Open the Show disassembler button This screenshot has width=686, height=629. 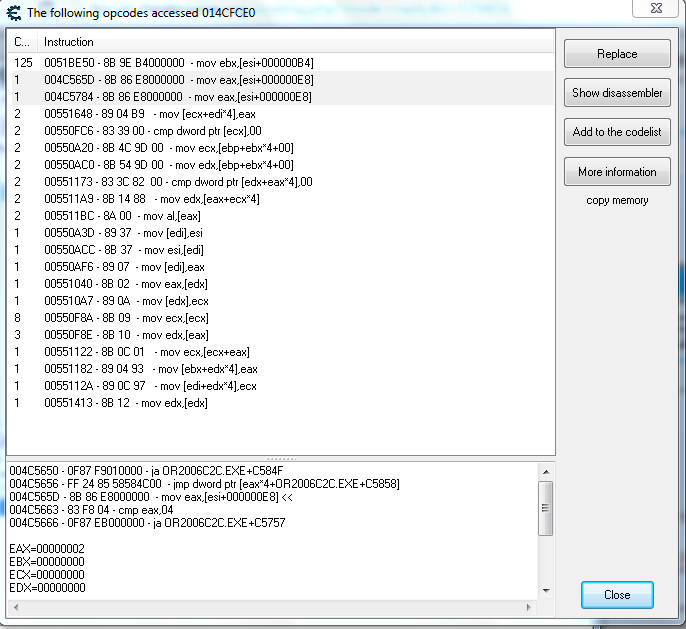pos(617,93)
